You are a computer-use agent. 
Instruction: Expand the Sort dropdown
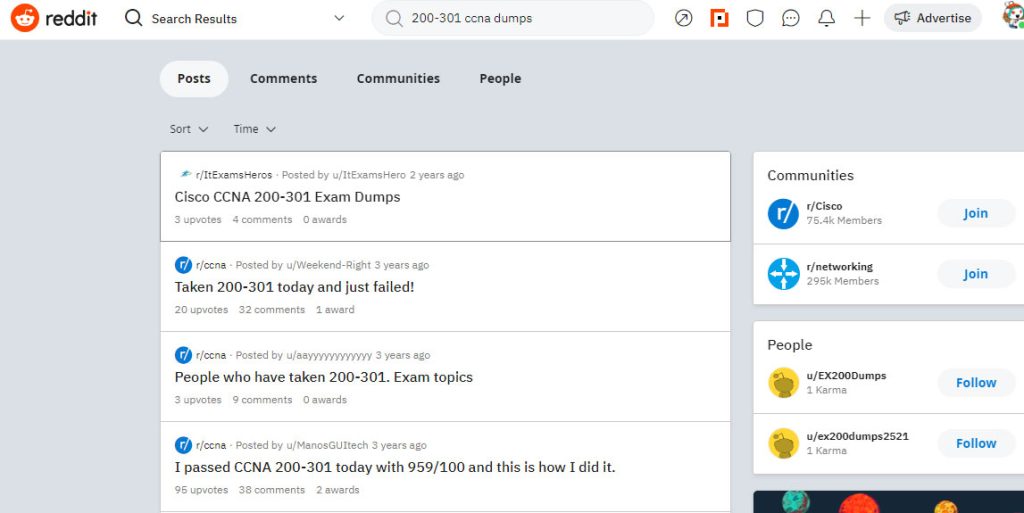point(189,129)
